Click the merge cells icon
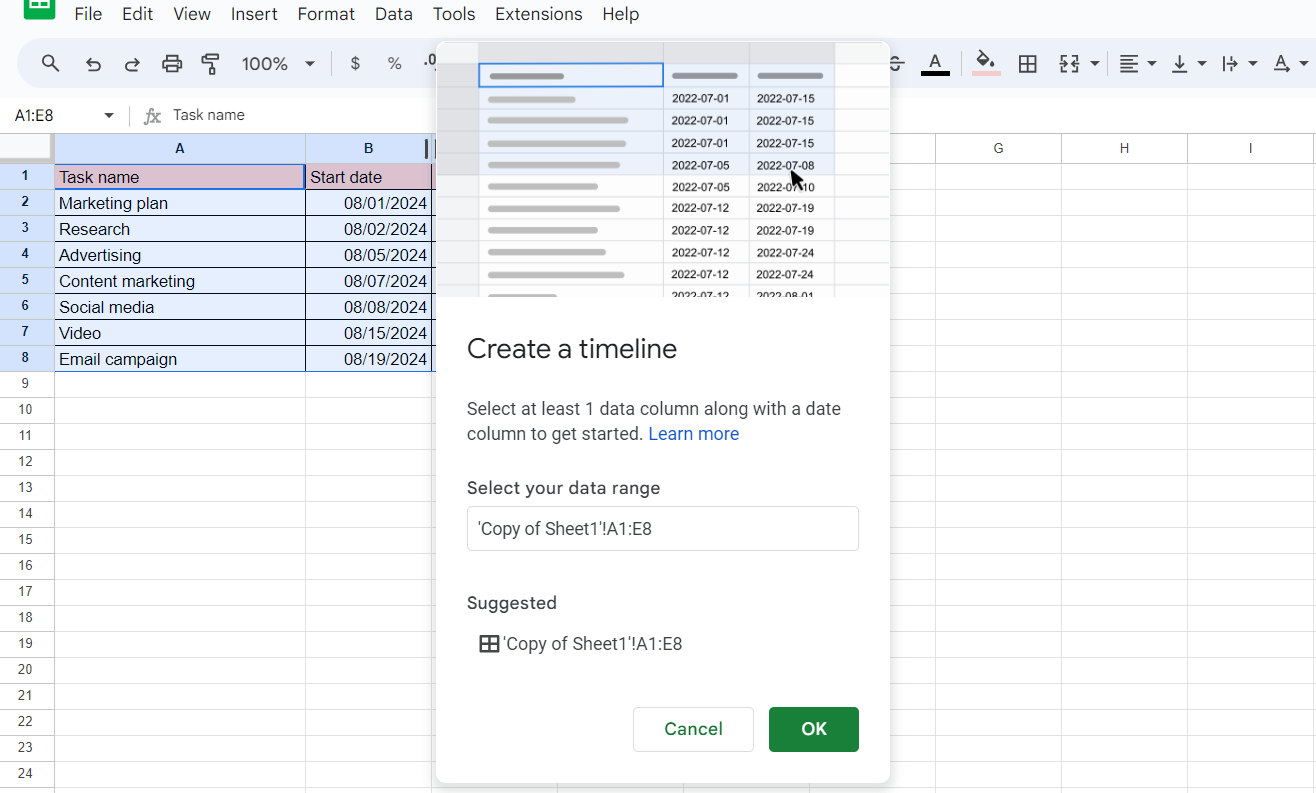The height and width of the screenshot is (793, 1316). pyautogui.click(x=1069, y=64)
